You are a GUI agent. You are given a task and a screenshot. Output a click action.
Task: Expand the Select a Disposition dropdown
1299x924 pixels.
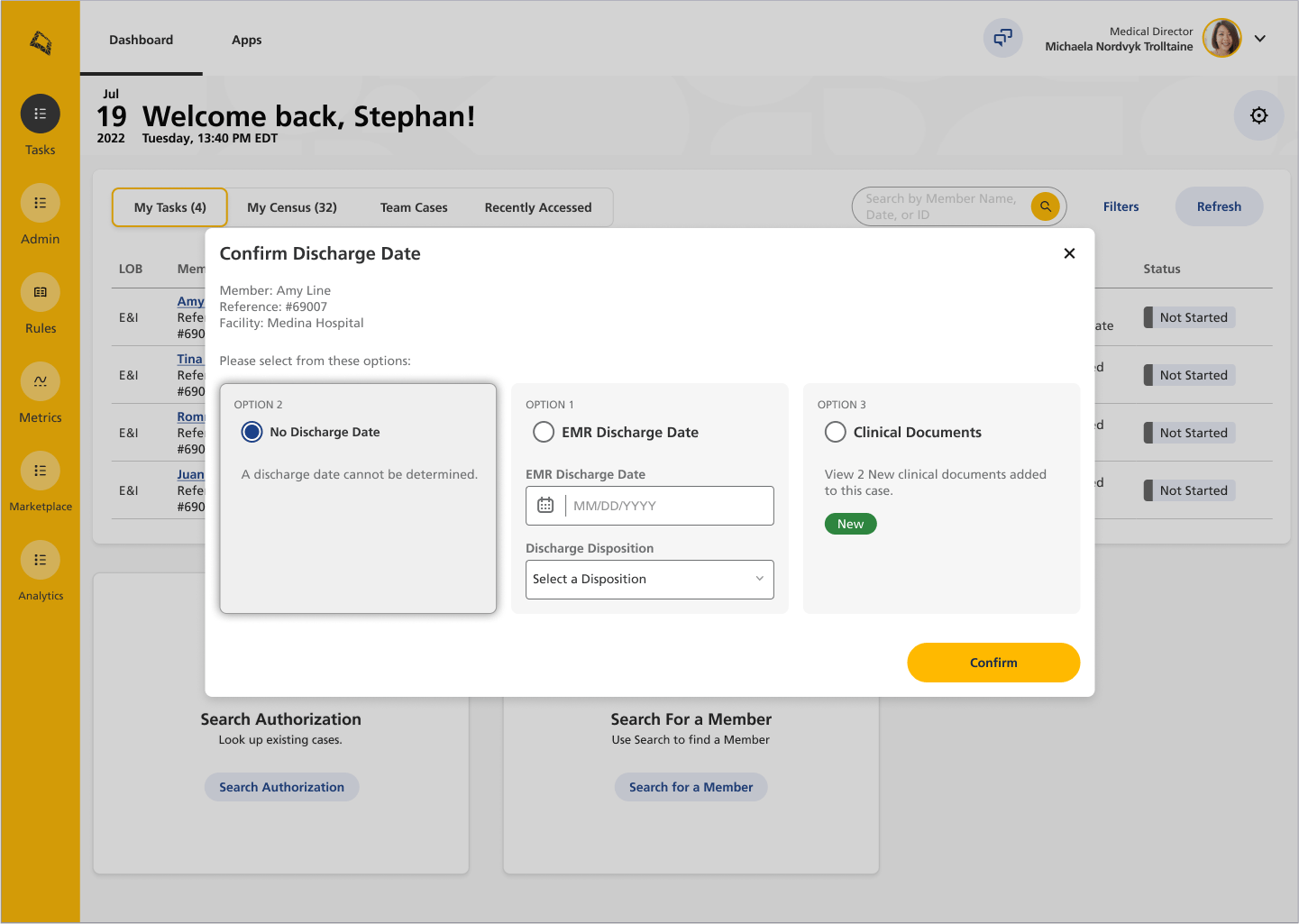[649, 580]
